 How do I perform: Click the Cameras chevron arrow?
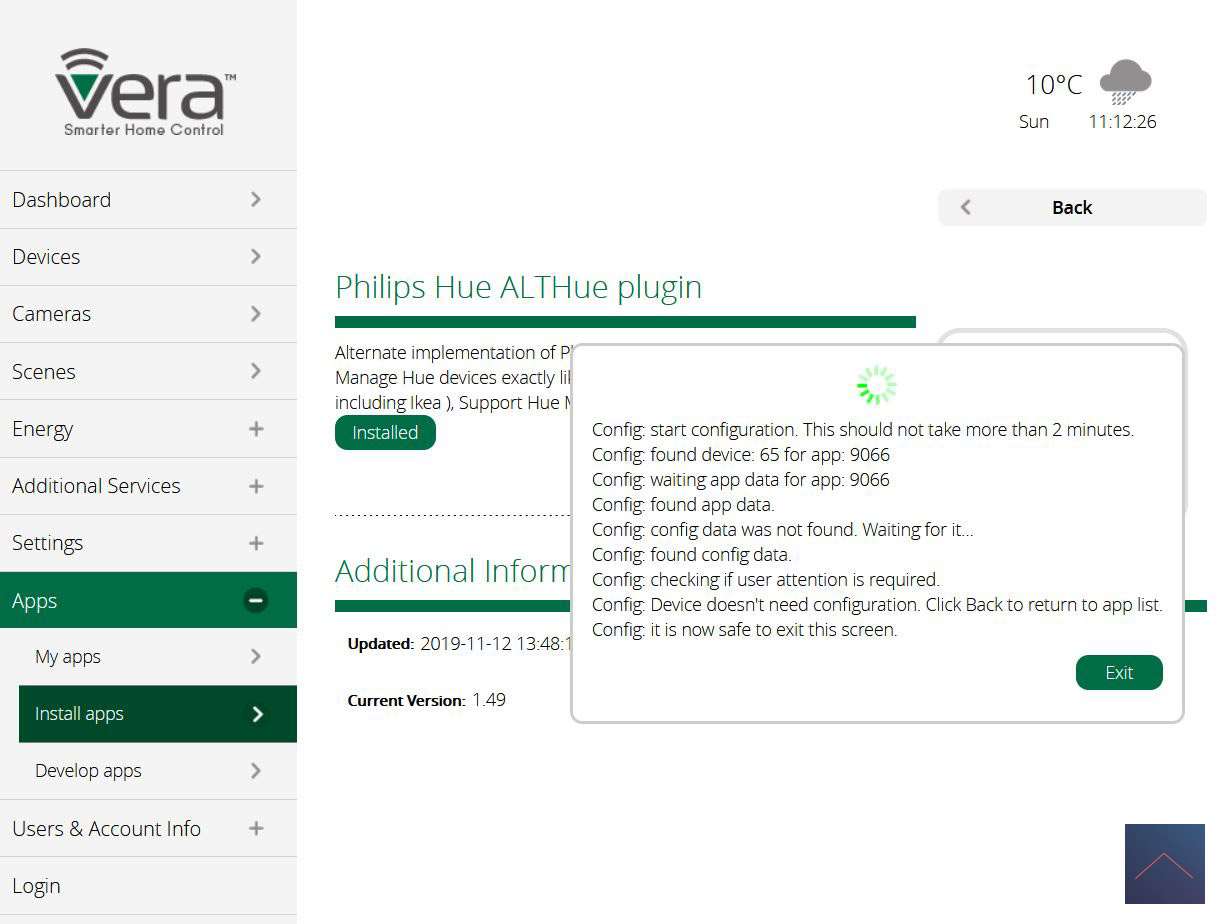(256, 314)
